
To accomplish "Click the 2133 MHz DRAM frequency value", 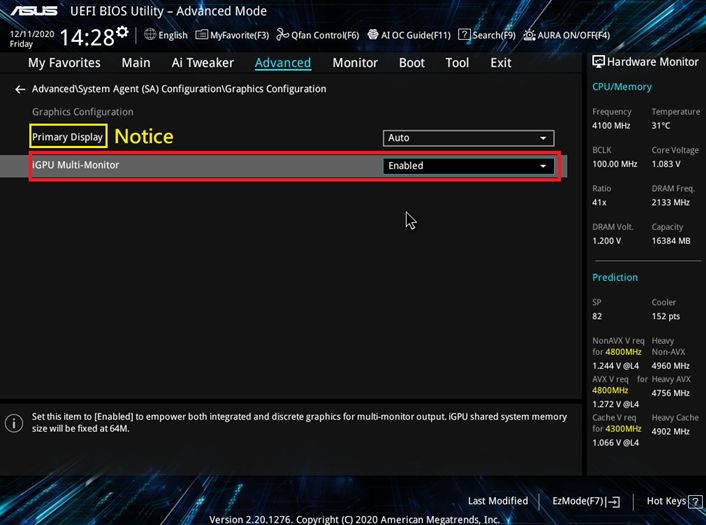I will click(x=671, y=203).
